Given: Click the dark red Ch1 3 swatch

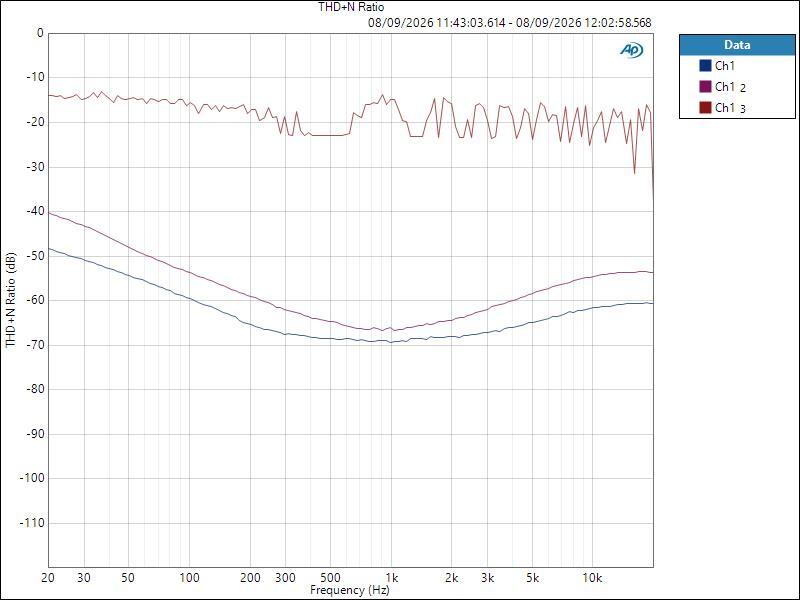Looking at the screenshot, I should pyautogui.click(x=705, y=108).
